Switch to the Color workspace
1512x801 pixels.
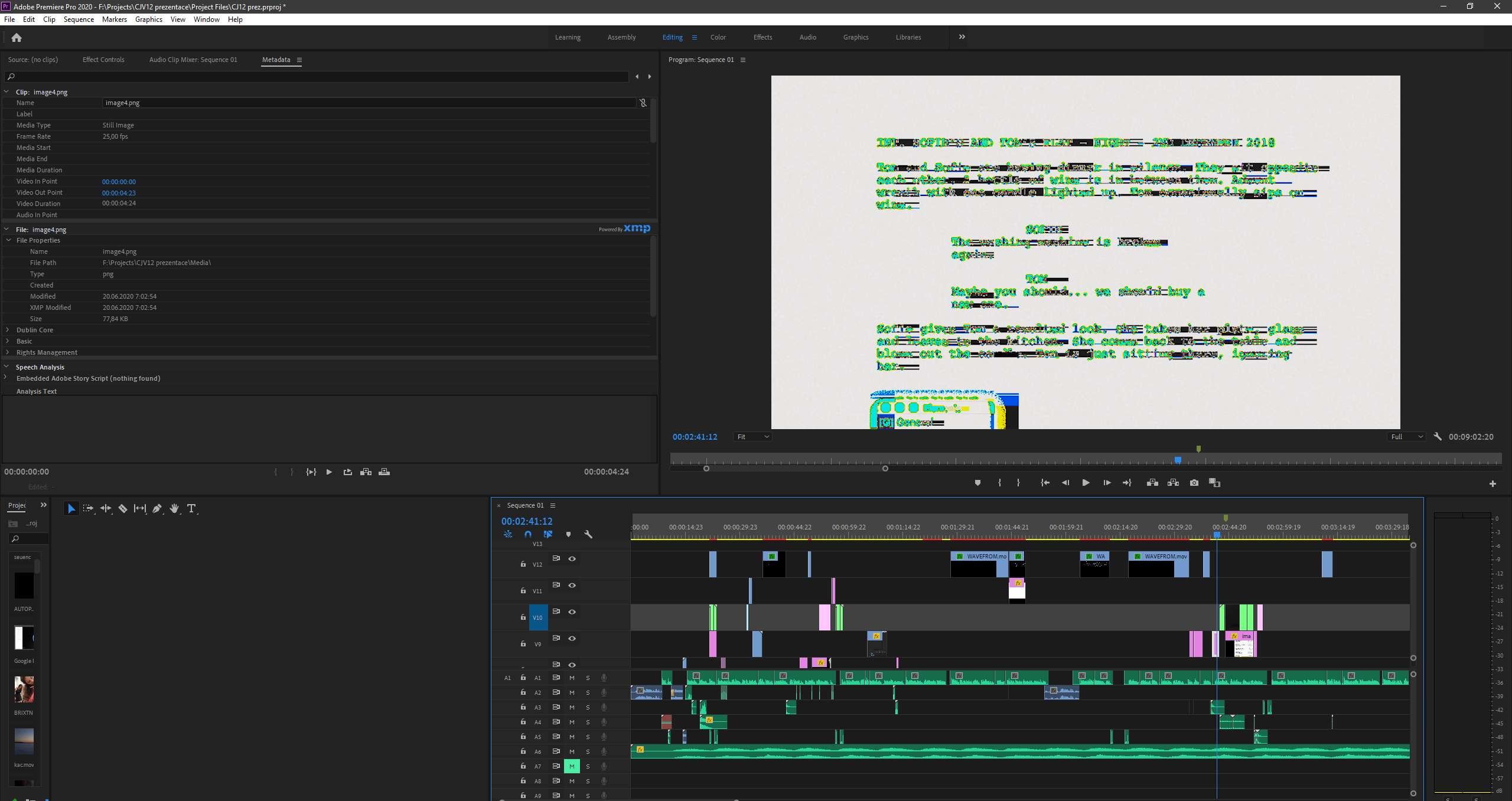(718, 37)
